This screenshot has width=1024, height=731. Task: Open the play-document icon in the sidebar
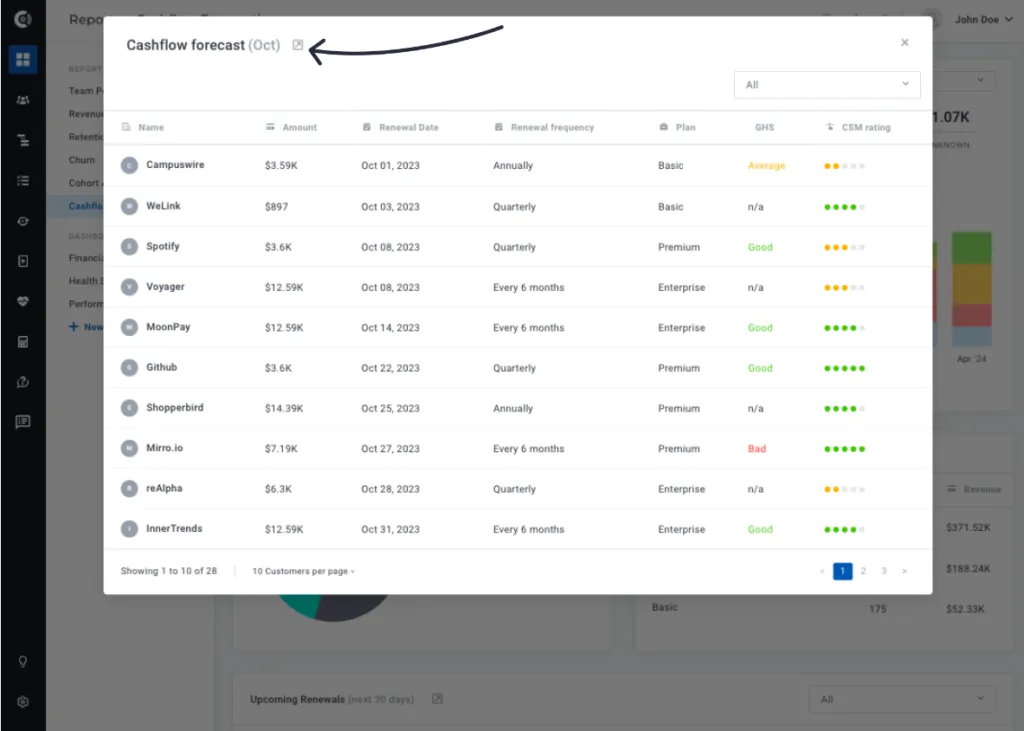(23, 261)
